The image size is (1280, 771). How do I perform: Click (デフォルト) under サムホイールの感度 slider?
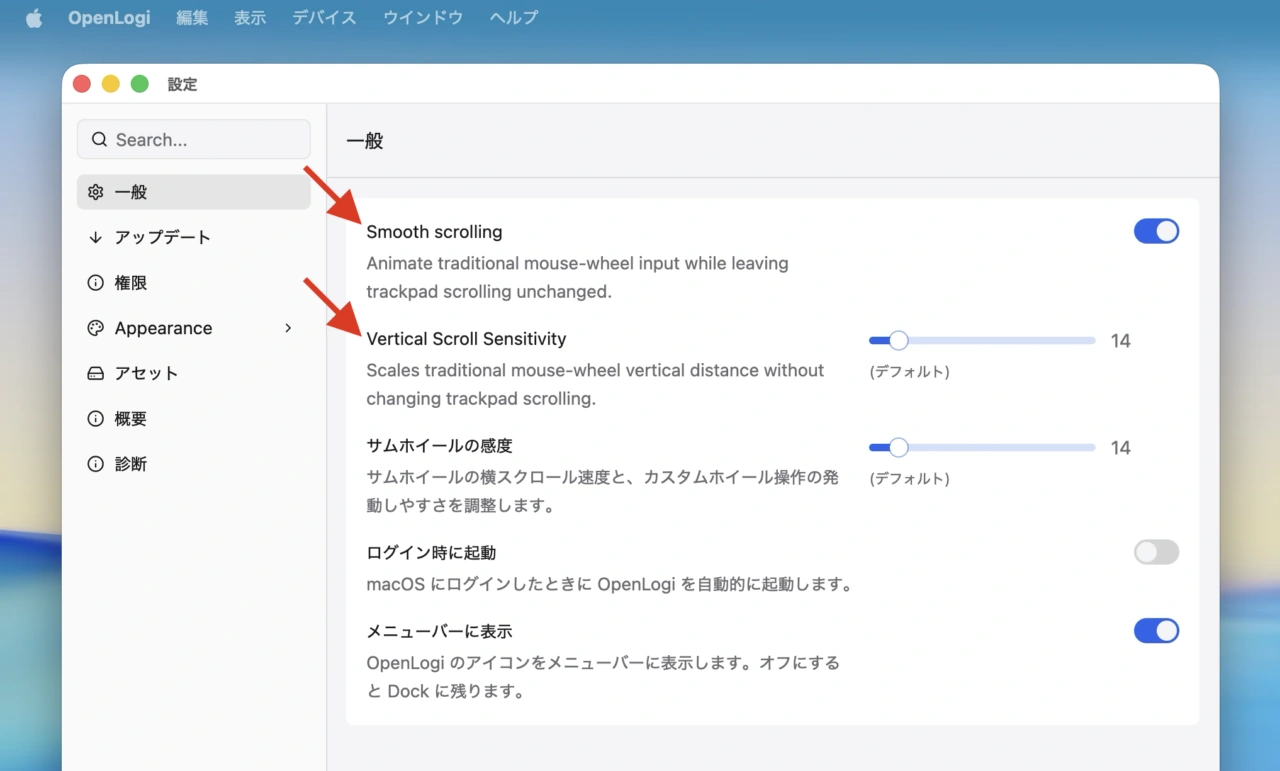point(909,478)
